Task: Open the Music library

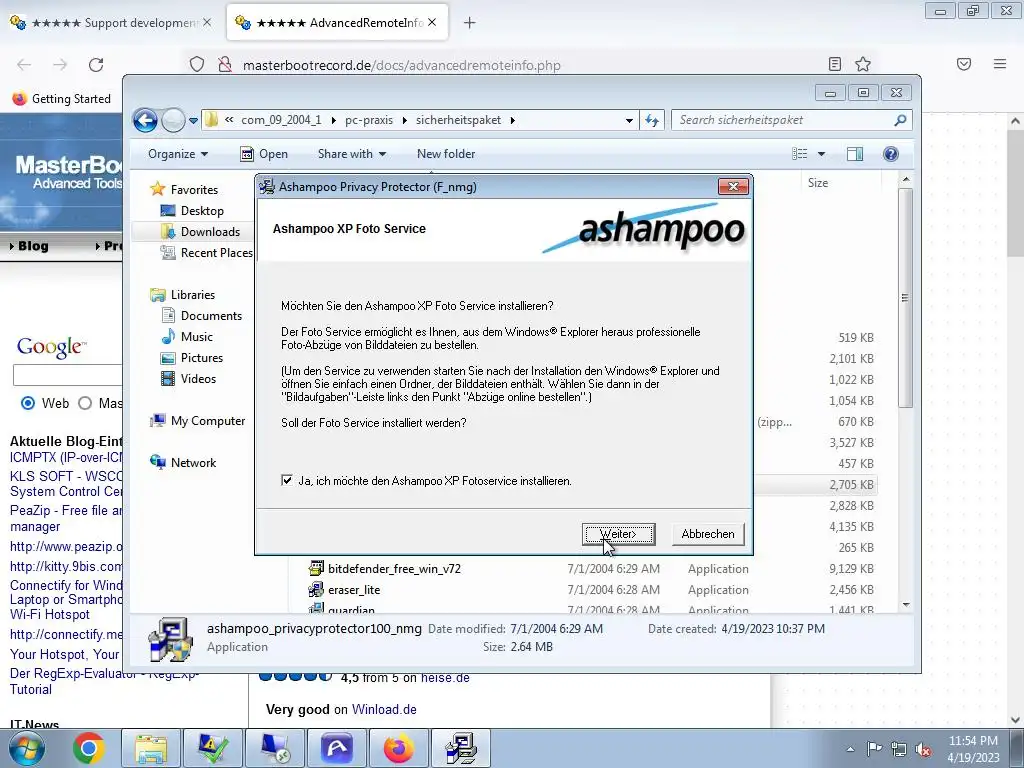Action: pyautogui.click(x=196, y=337)
